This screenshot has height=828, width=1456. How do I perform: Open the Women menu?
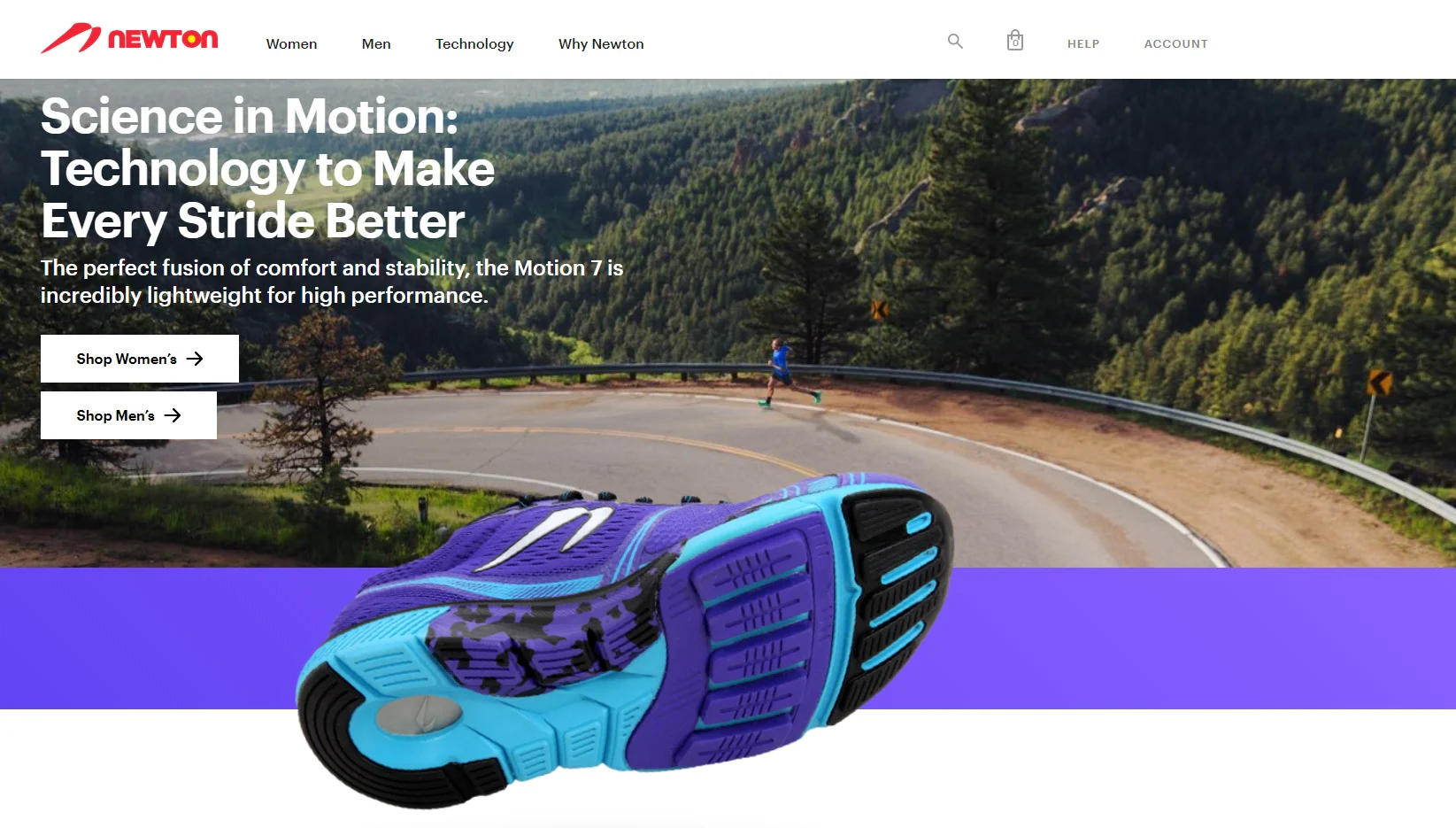click(x=291, y=43)
